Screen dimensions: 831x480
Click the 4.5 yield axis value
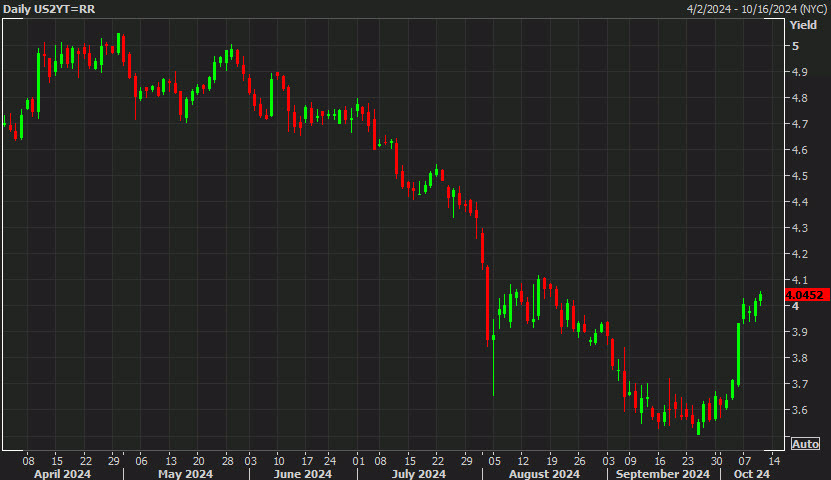coord(799,176)
